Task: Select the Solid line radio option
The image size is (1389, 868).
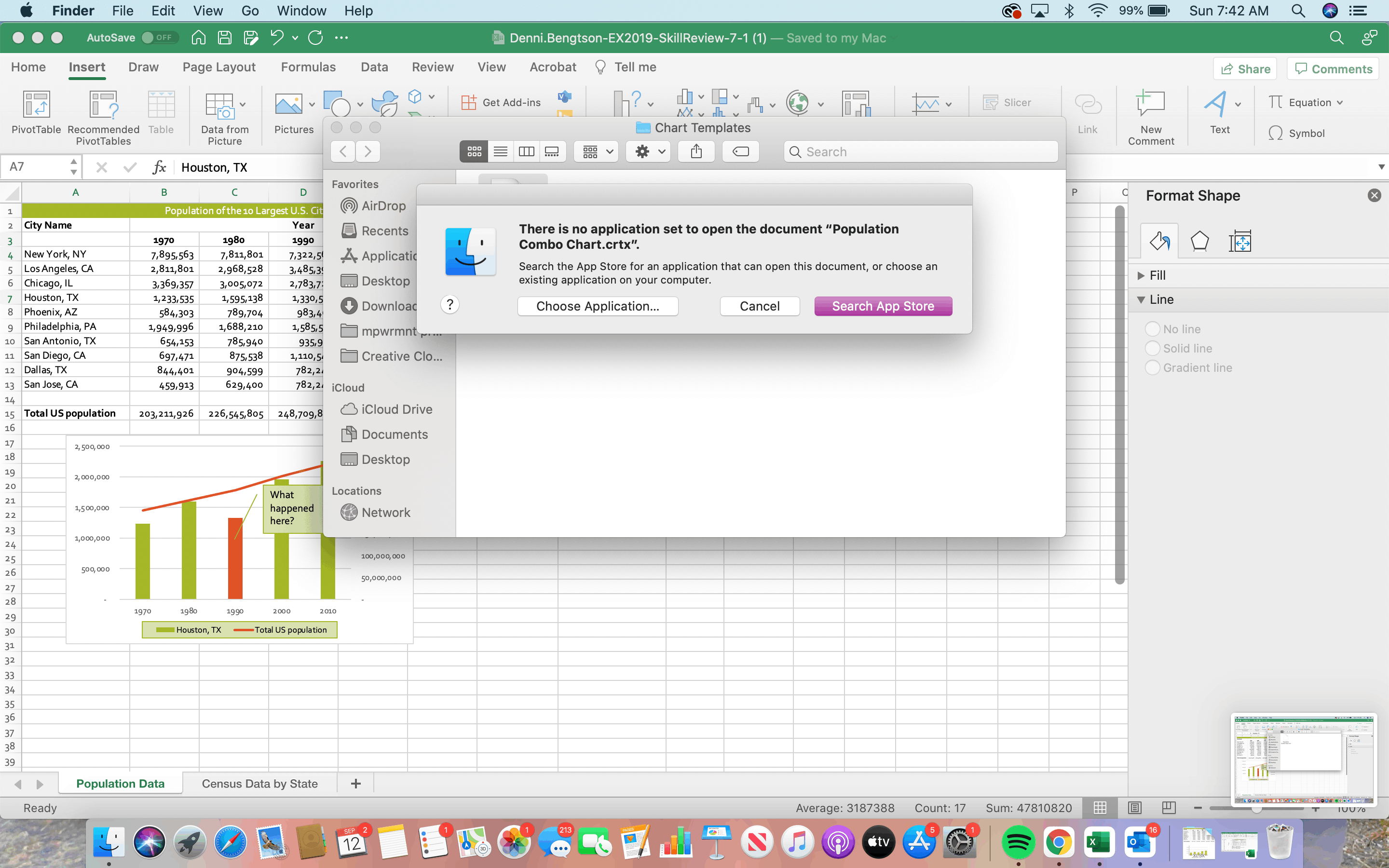Action: click(x=1153, y=349)
